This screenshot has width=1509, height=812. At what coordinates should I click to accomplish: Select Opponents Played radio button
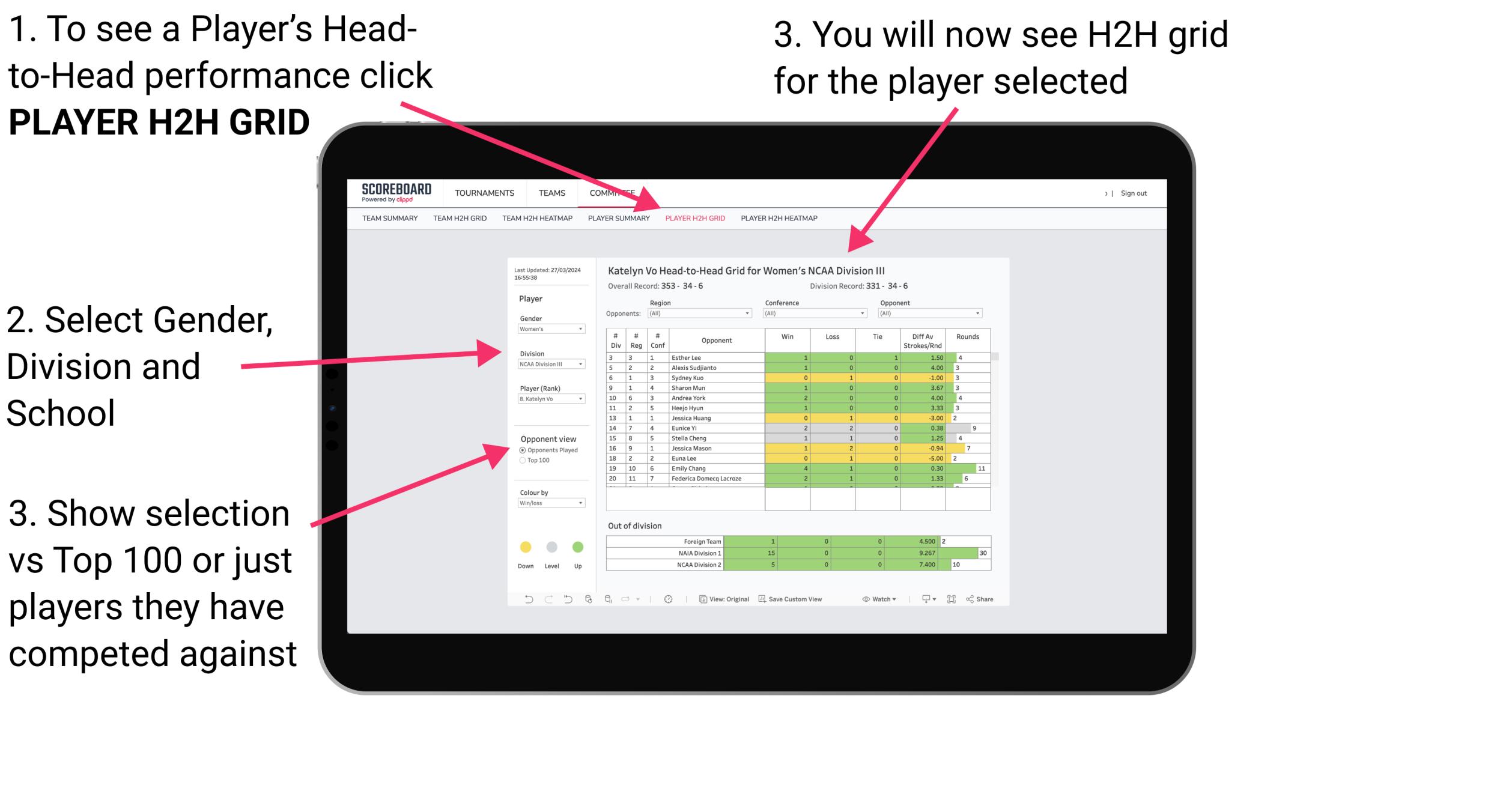tap(521, 452)
